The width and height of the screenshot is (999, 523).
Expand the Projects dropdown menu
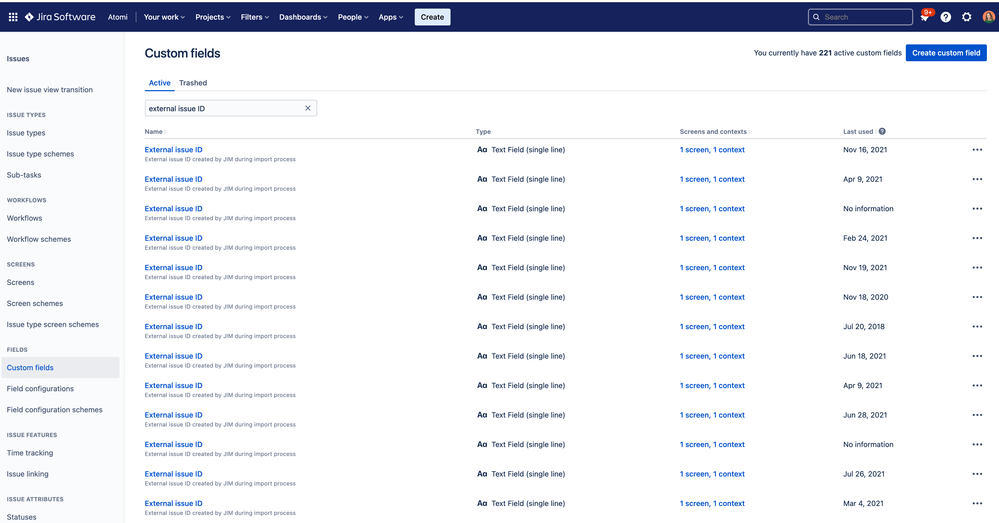pos(213,17)
